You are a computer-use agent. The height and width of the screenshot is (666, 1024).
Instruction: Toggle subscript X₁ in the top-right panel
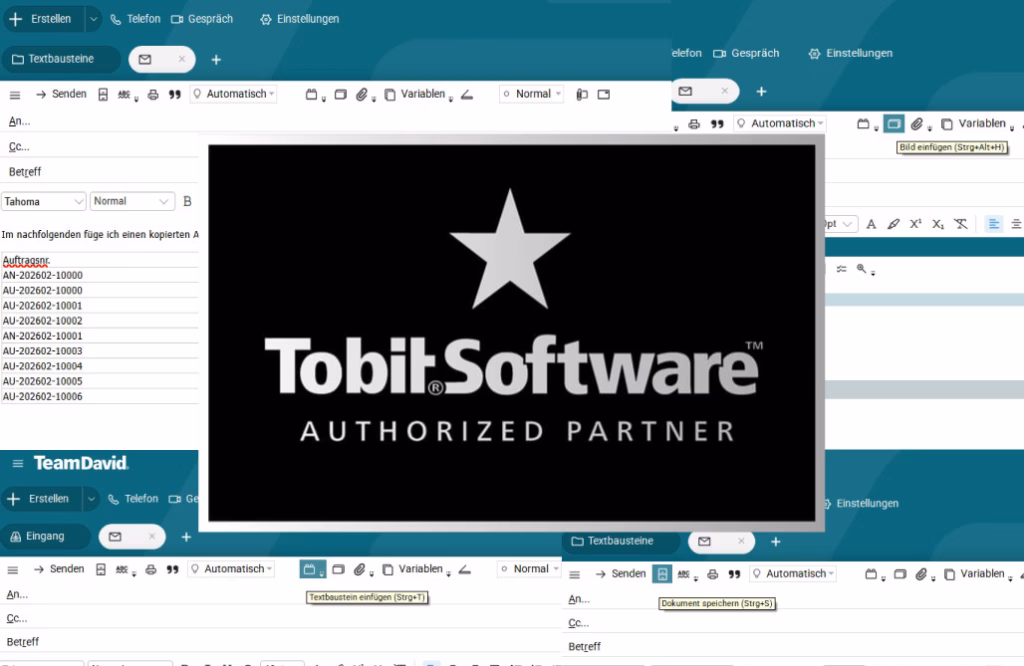tap(938, 225)
